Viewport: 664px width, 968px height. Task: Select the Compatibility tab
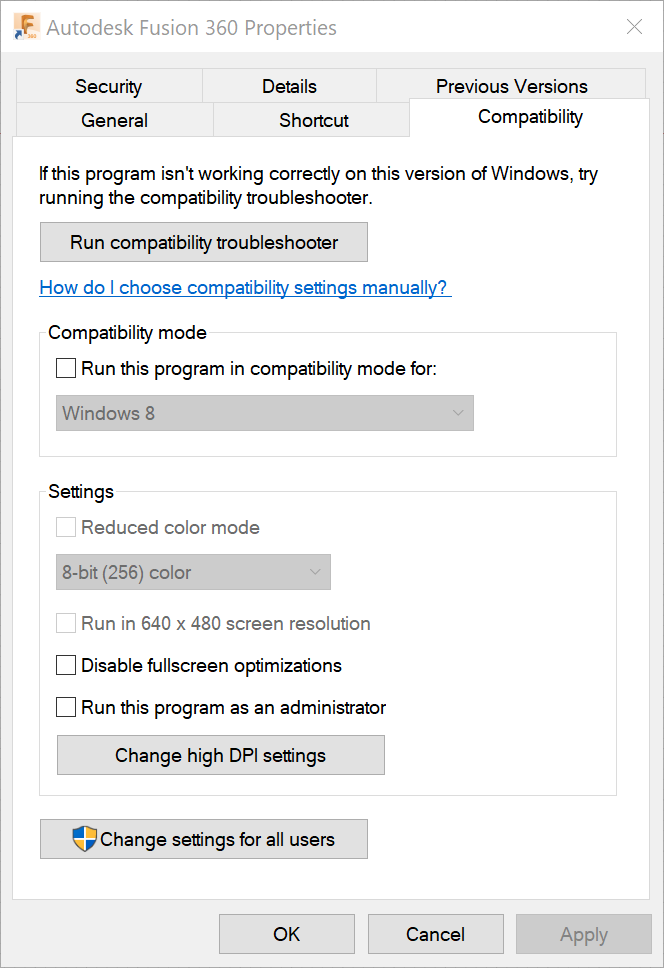tap(530, 117)
